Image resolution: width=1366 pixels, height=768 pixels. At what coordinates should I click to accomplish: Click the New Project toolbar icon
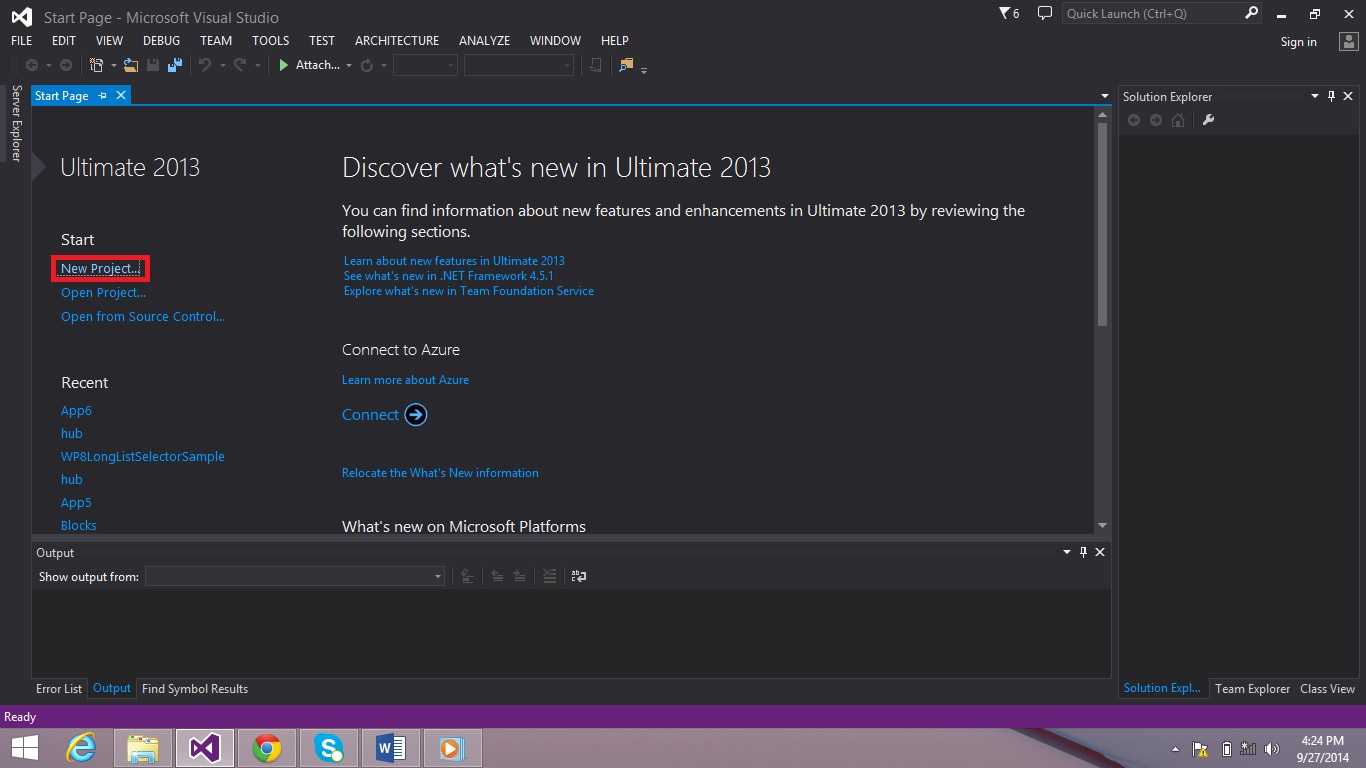click(x=97, y=65)
